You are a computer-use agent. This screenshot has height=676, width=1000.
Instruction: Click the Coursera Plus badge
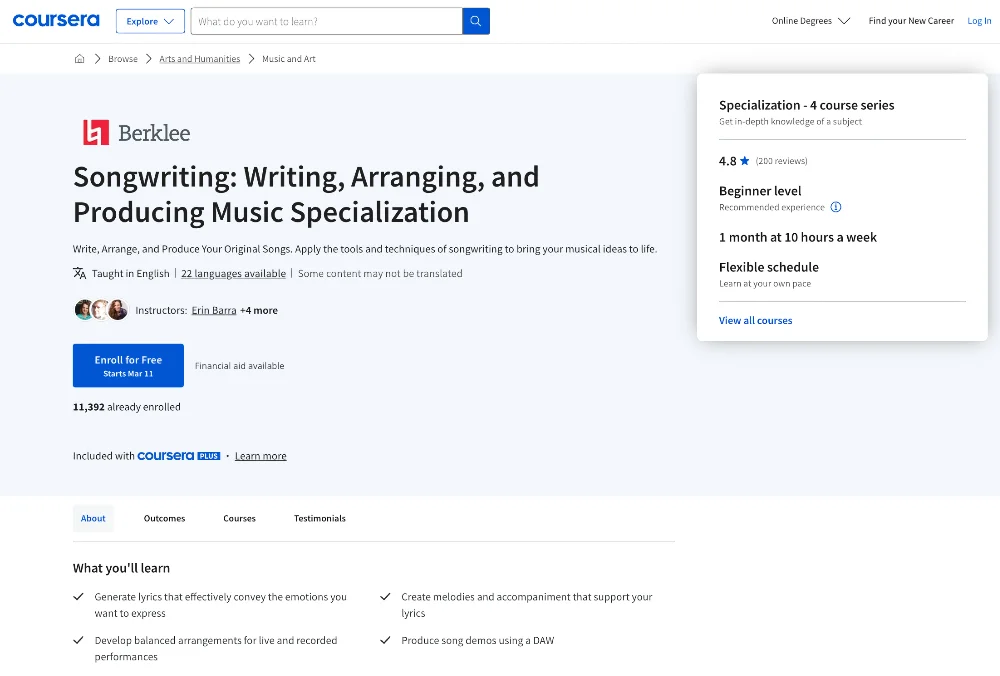pyautogui.click(x=180, y=455)
